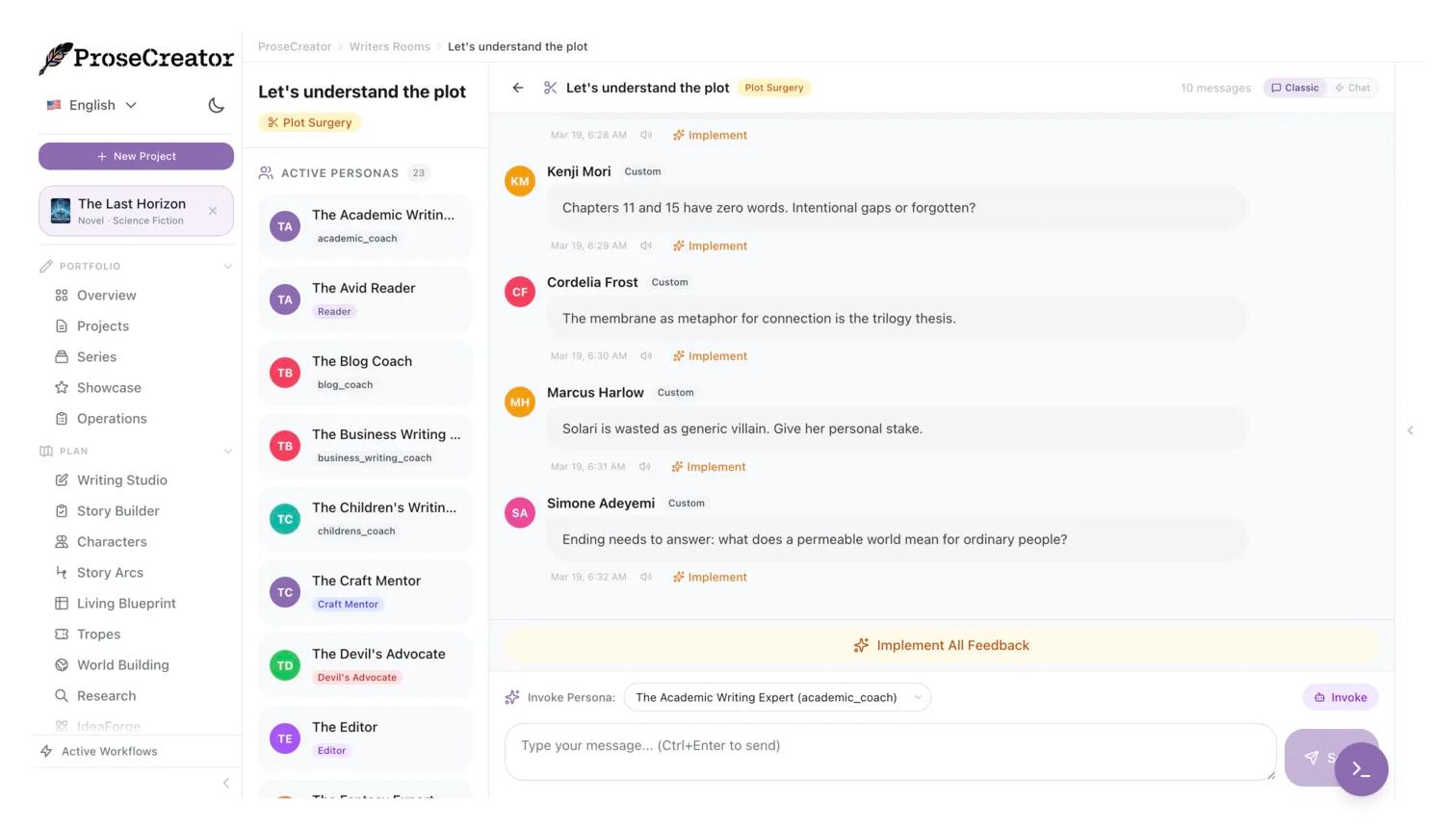Collapse the right chat panel with the chevron
The image size is (1456, 829).
pyautogui.click(x=1410, y=430)
